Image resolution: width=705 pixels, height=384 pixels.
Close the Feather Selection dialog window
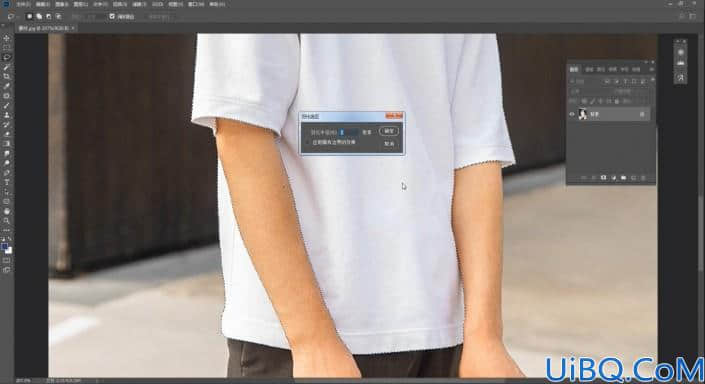point(394,116)
